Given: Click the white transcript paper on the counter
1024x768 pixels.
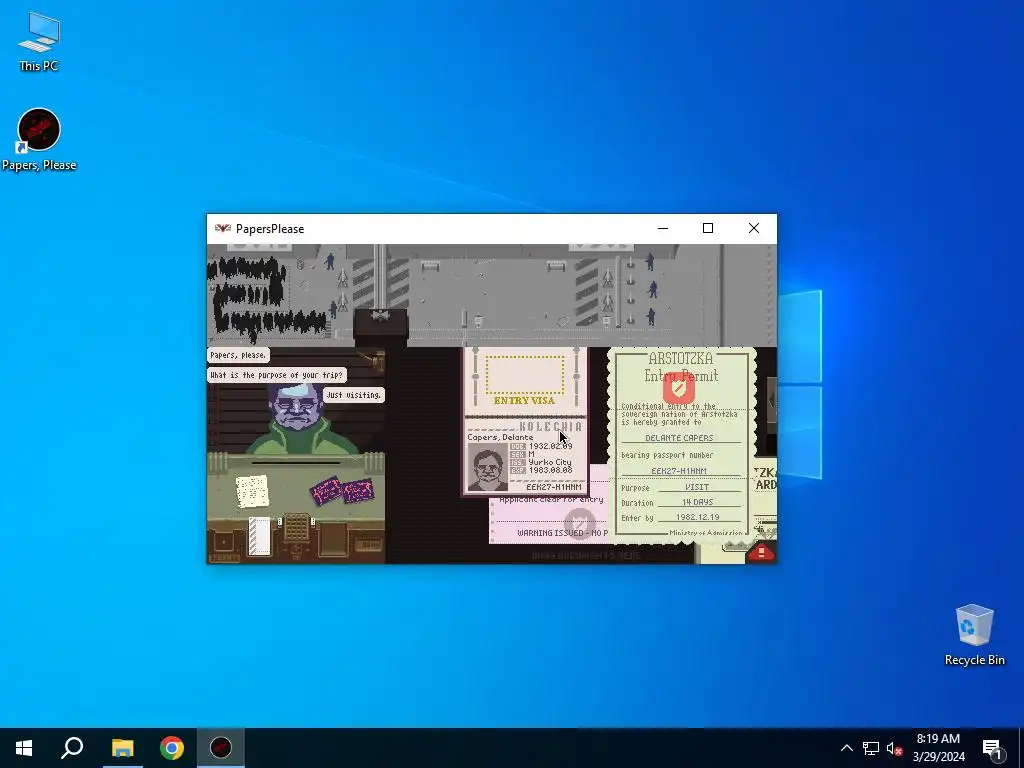Looking at the screenshot, I should tap(252, 491).
